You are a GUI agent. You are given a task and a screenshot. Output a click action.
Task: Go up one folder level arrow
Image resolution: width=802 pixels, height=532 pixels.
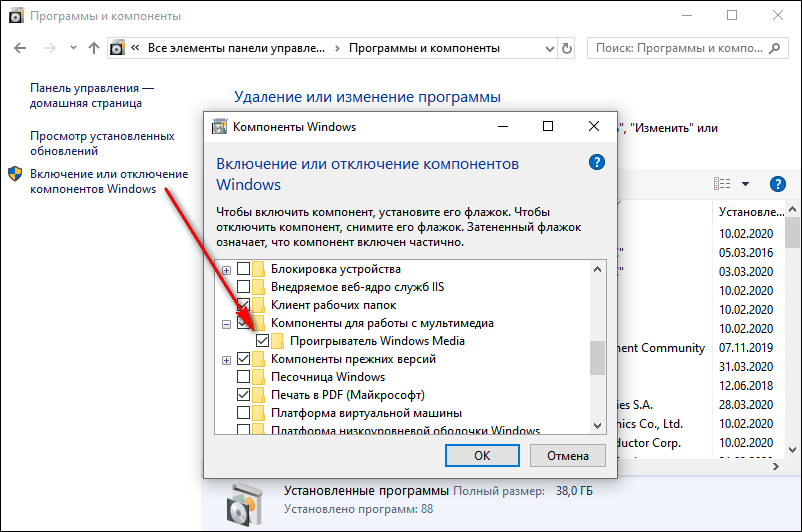point(93,48)
